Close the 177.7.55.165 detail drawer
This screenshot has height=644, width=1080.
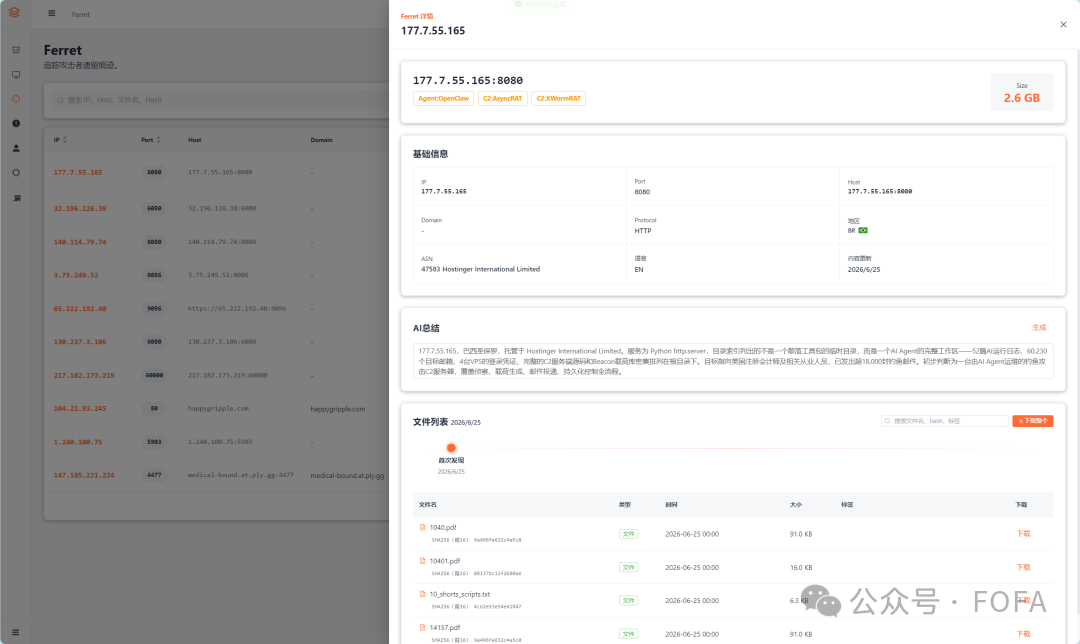tap(1063, 24)
